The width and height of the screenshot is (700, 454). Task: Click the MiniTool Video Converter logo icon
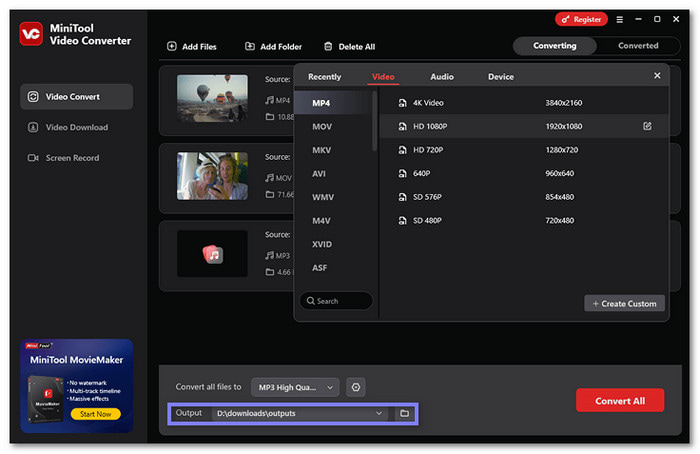click(x=31, y=34)
